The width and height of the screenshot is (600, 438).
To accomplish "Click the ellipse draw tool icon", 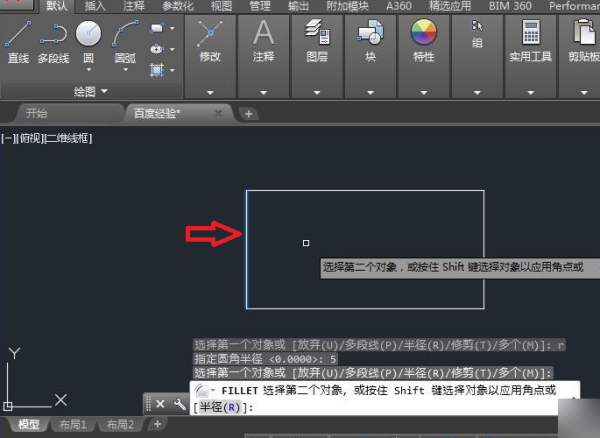I will pyautogui.click(x=157, y=49).
